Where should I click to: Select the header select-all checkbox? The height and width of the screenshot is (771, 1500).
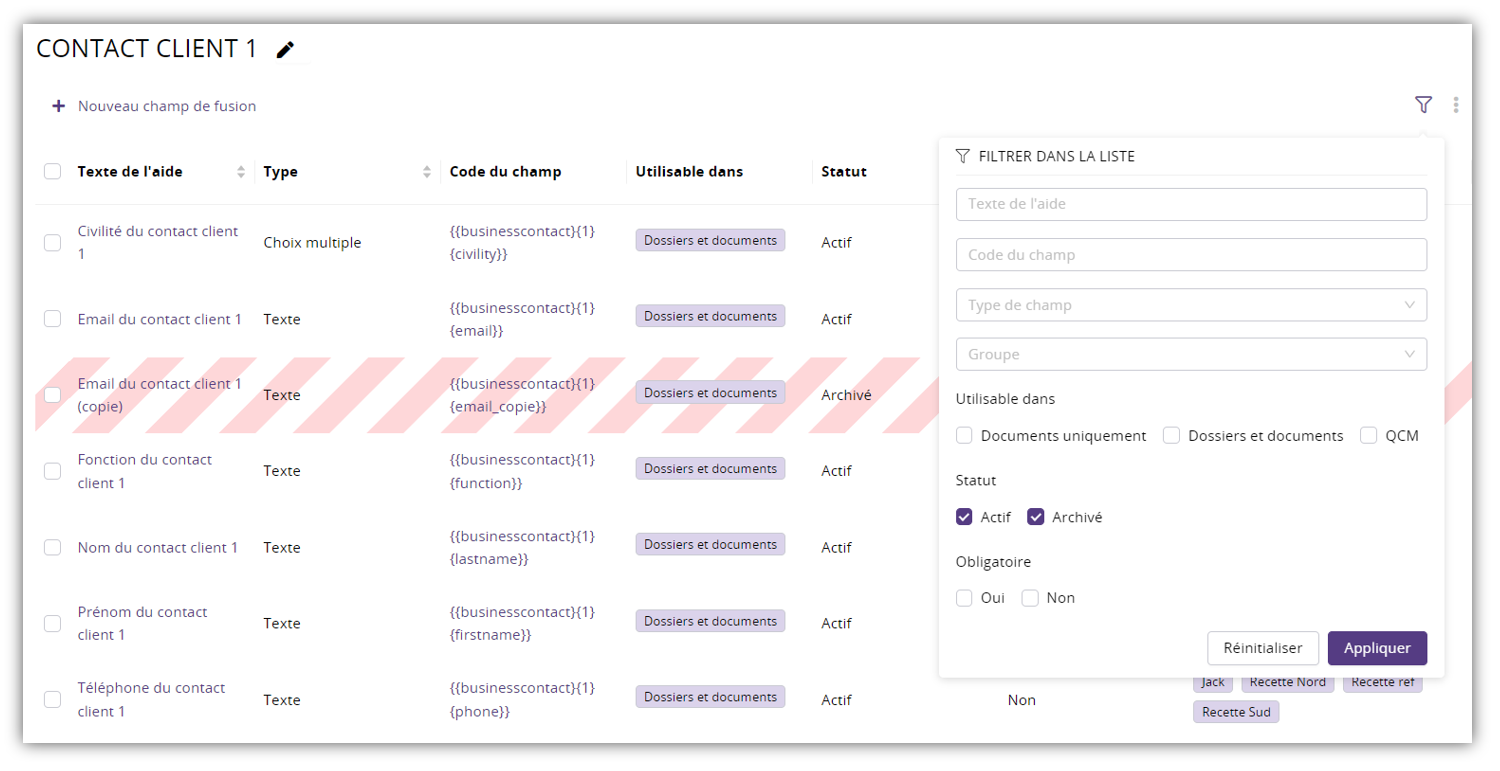52,172
